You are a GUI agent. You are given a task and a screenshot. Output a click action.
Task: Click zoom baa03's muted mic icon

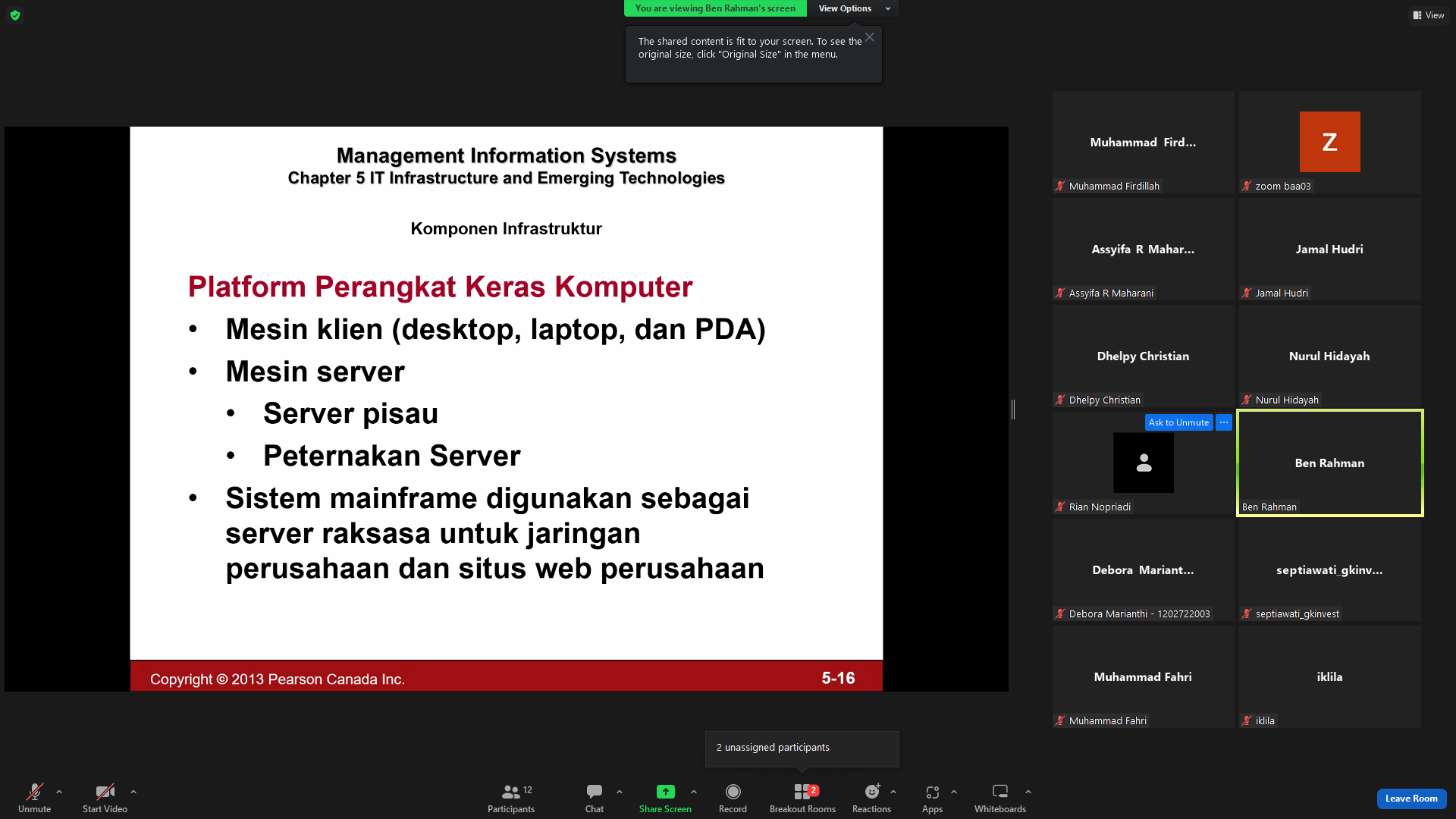coord(1247,186)
